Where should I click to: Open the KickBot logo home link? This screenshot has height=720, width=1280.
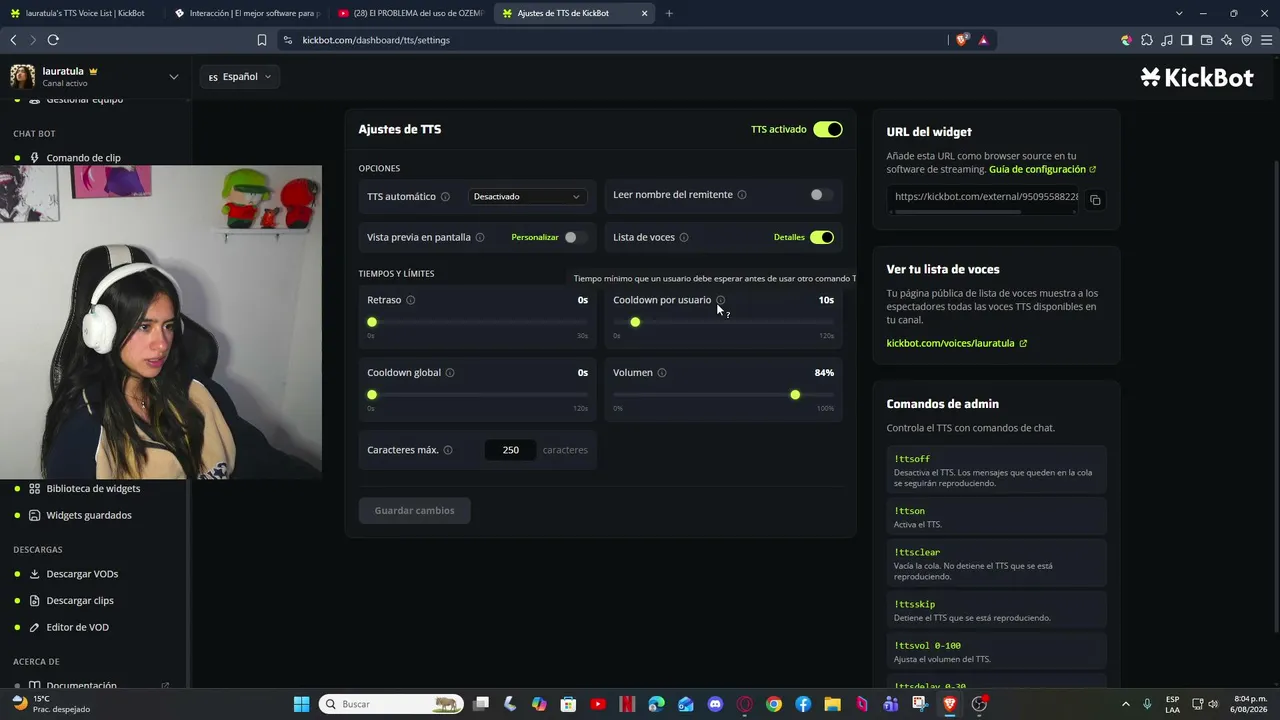(1197, 77)
